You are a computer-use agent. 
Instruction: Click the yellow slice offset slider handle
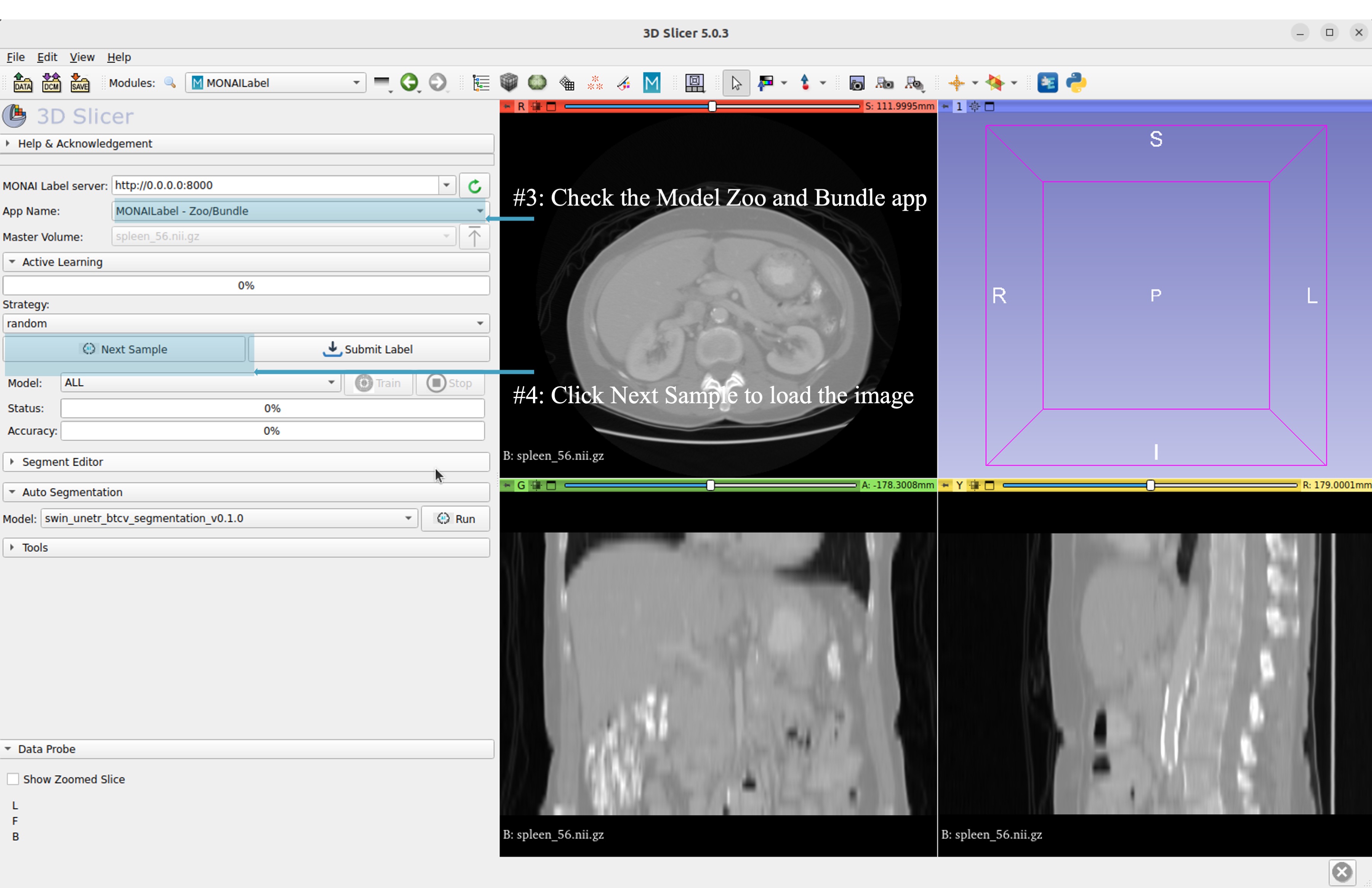click(x=1150, y=485)
